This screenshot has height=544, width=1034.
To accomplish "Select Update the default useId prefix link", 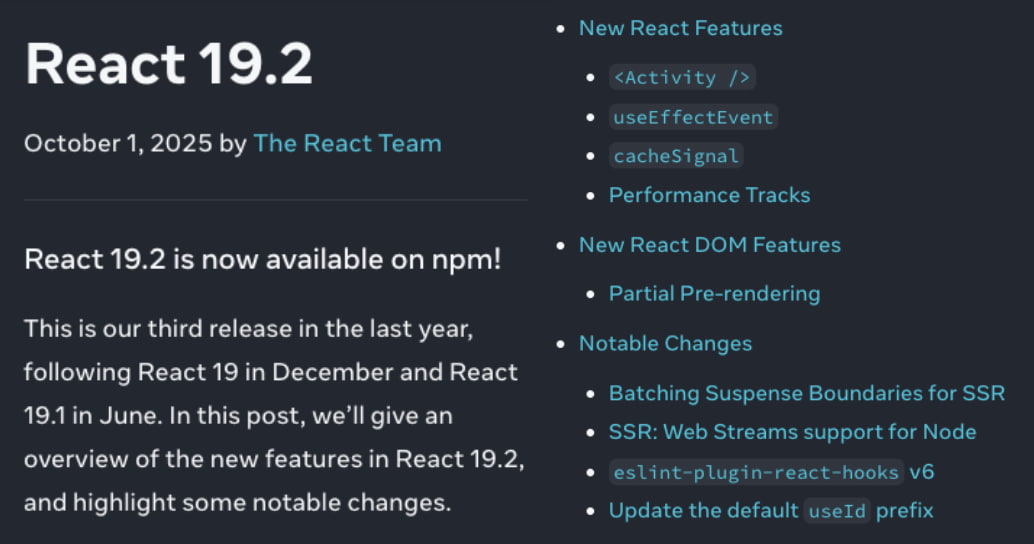I will click(771, 510).
